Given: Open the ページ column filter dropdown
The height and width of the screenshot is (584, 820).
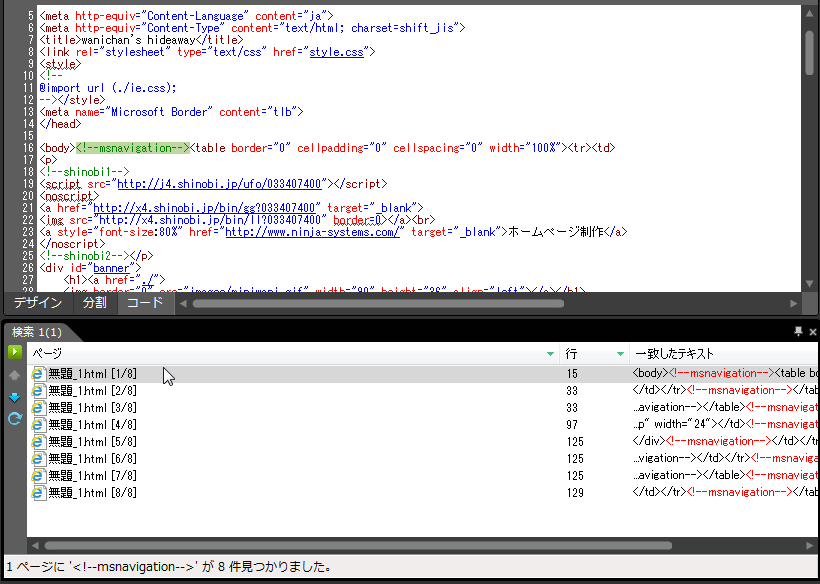Looking at the screenshot, I should pyautogui.click(x=550, y=354).
